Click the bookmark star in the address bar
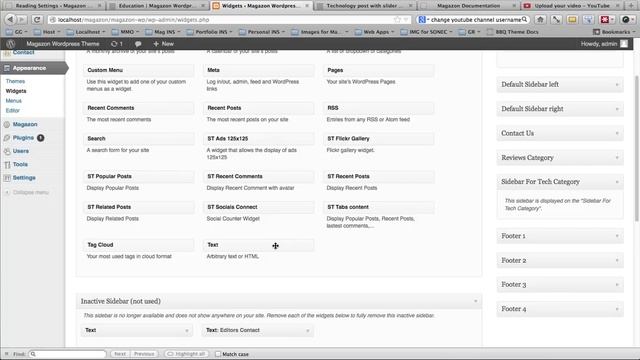The image size is (640, 360). [x=397, y=19]
